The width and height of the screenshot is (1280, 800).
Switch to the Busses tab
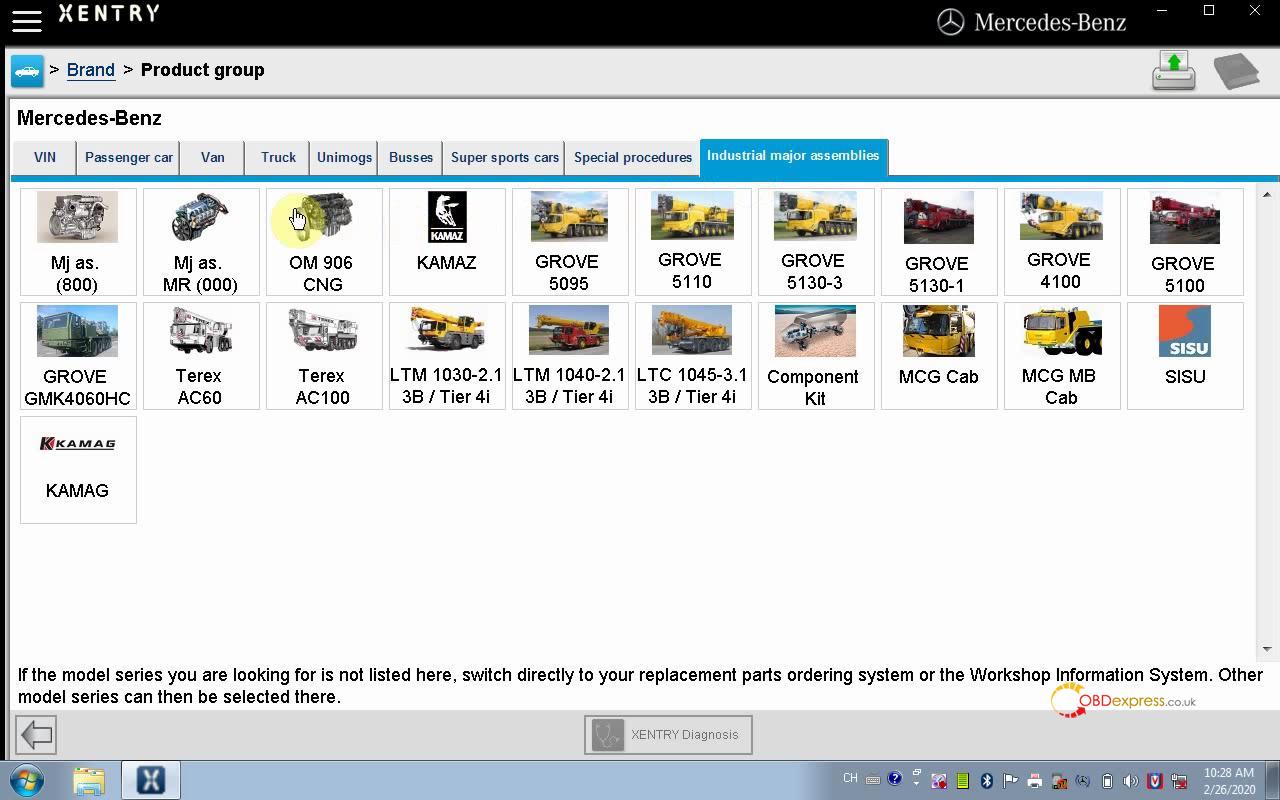tap(411, 157)
